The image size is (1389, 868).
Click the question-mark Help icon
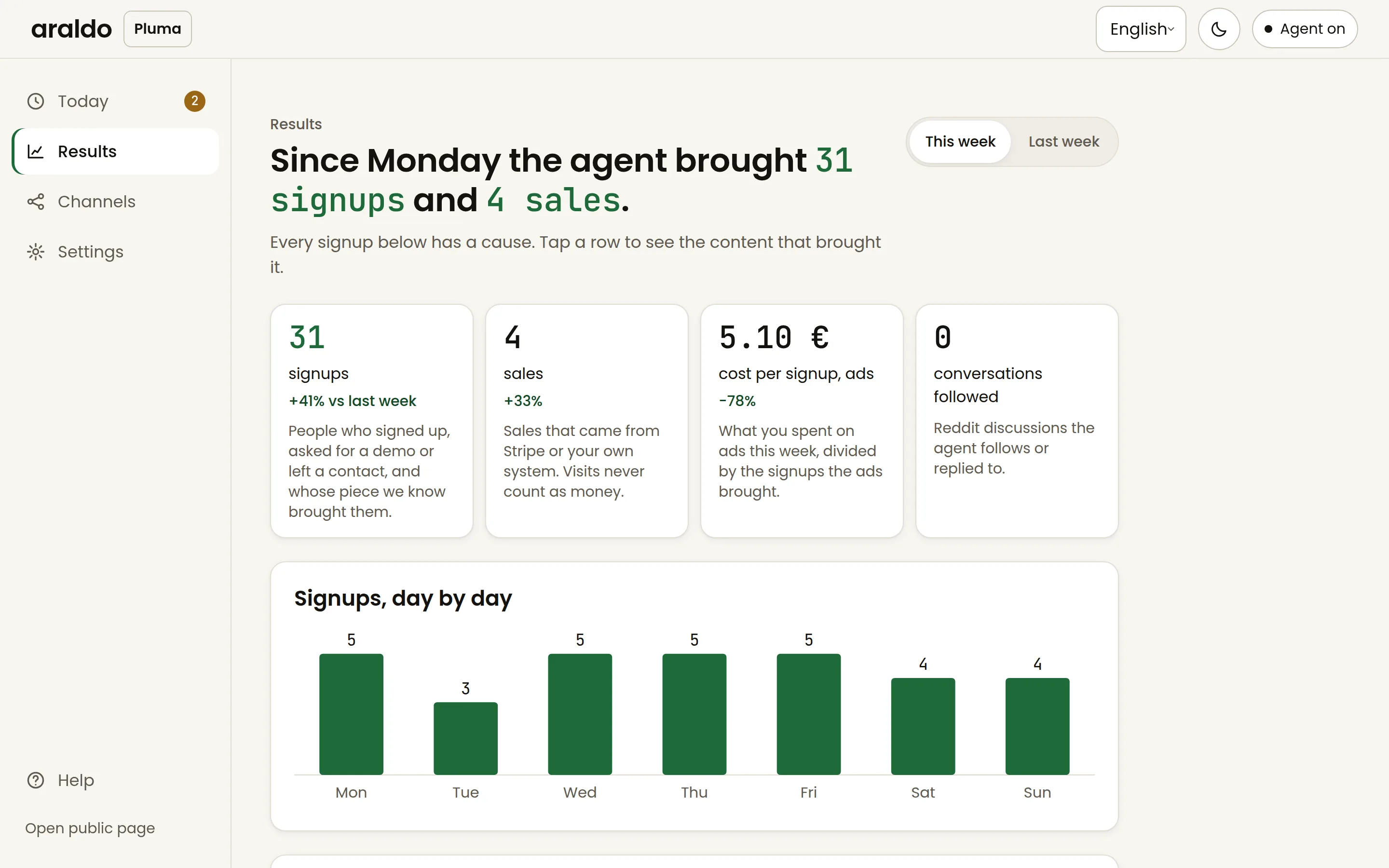[36, 780]
